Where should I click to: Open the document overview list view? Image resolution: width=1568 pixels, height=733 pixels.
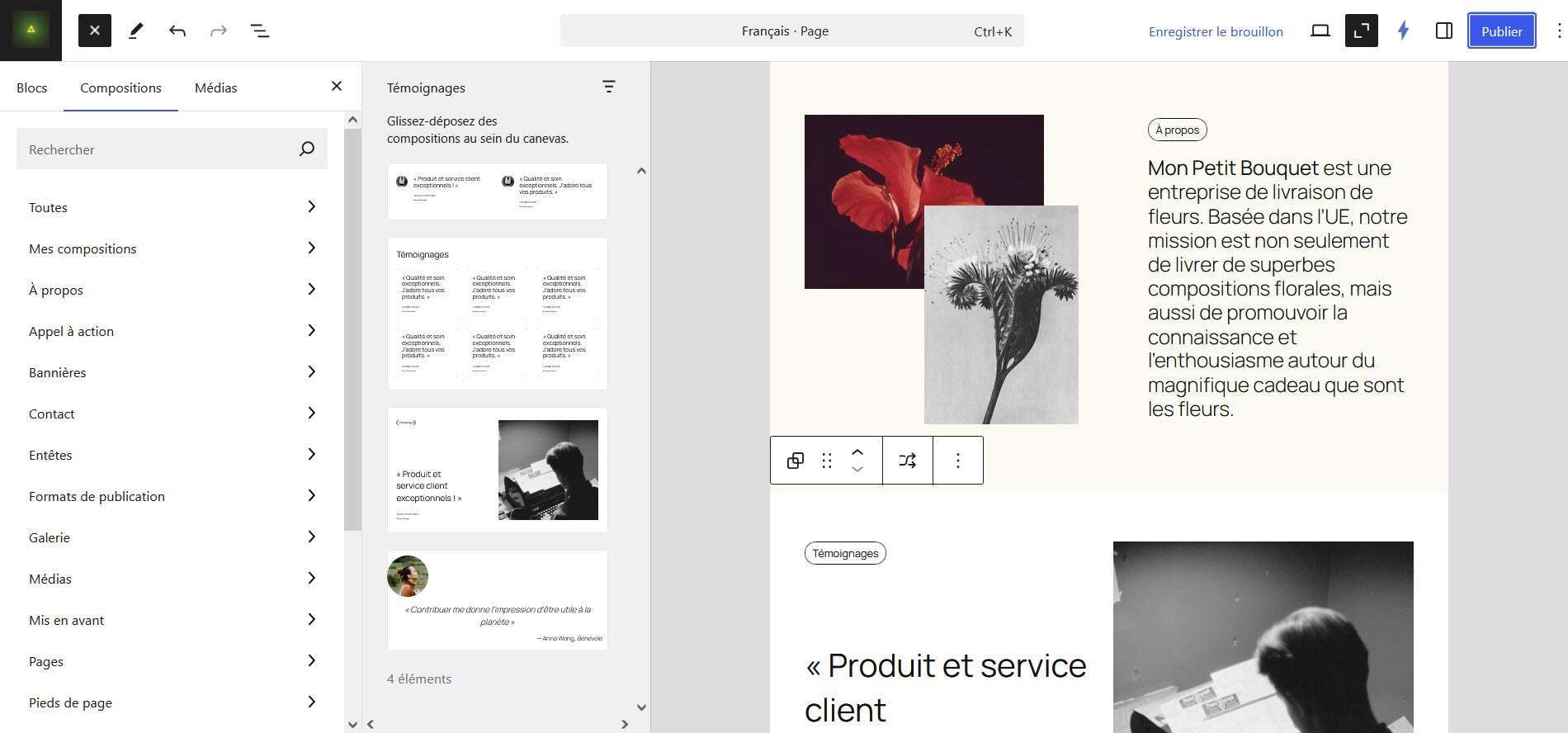coord(260,31)
